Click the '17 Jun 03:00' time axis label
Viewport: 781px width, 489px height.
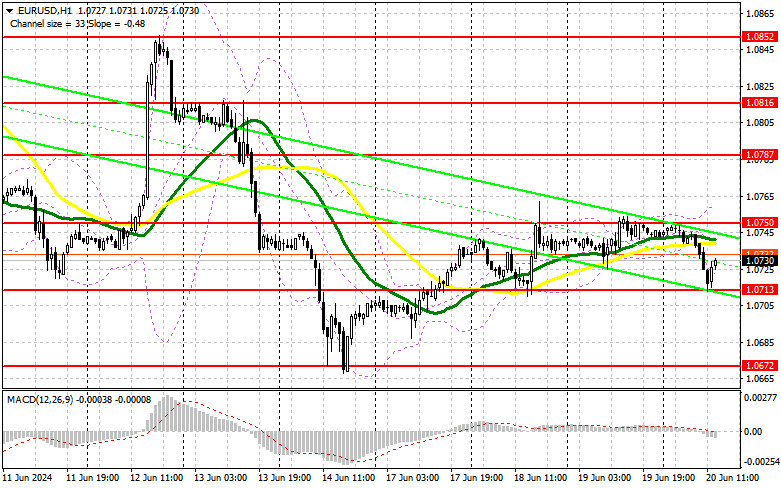(x=413, y=478)
